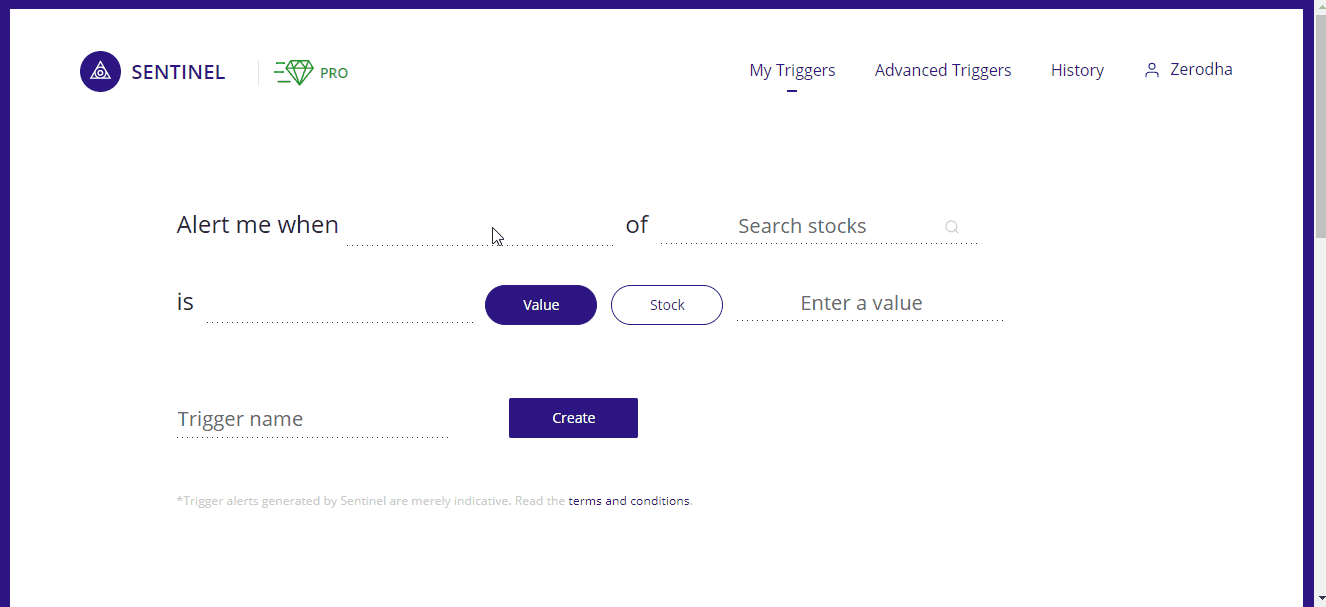The height and width of the screenshot is (607, 1326).
Task: Select the Value comparison option
Action: [541, 305]
